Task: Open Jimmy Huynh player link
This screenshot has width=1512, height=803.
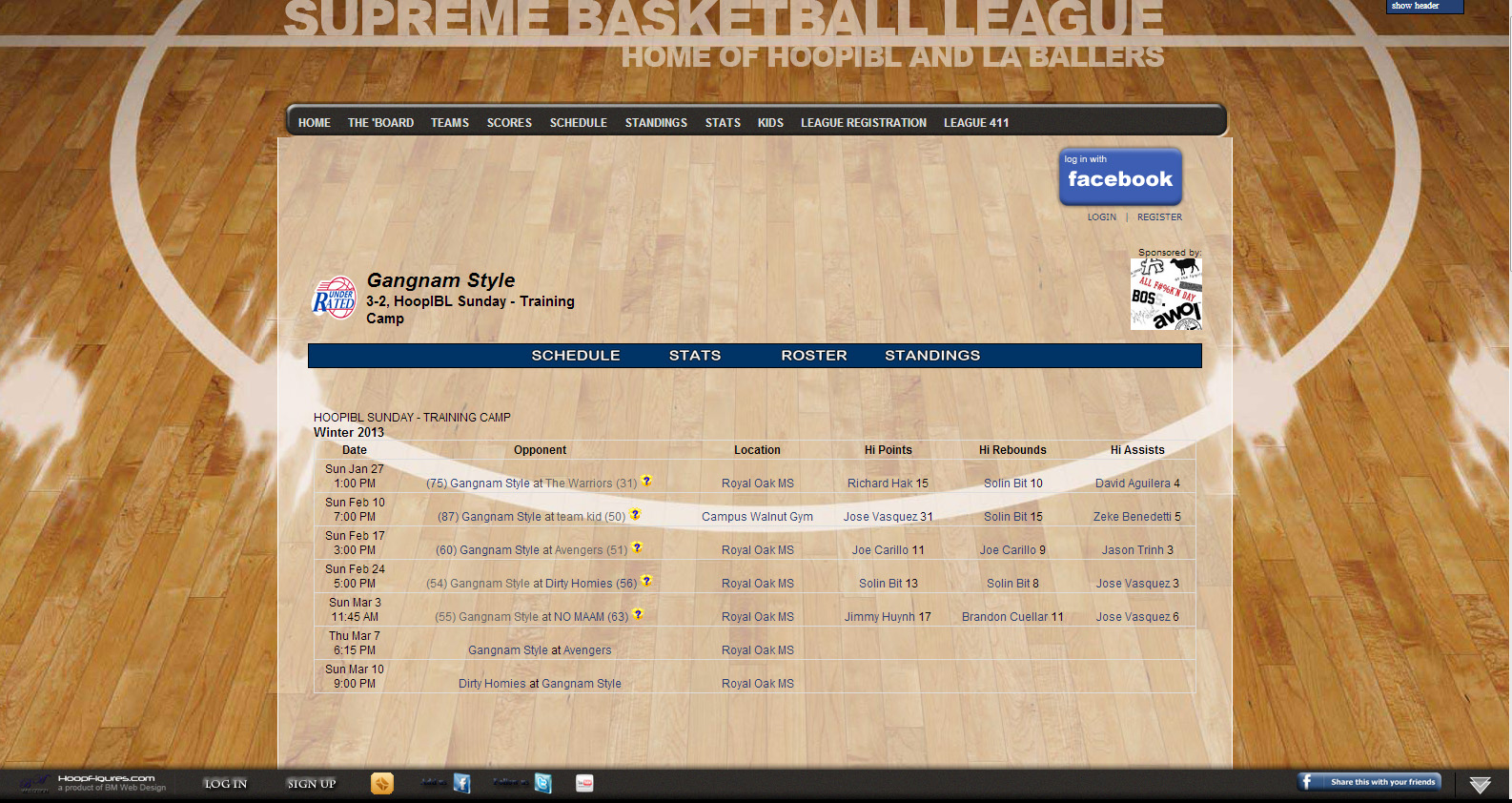Action: pos(879,617)
